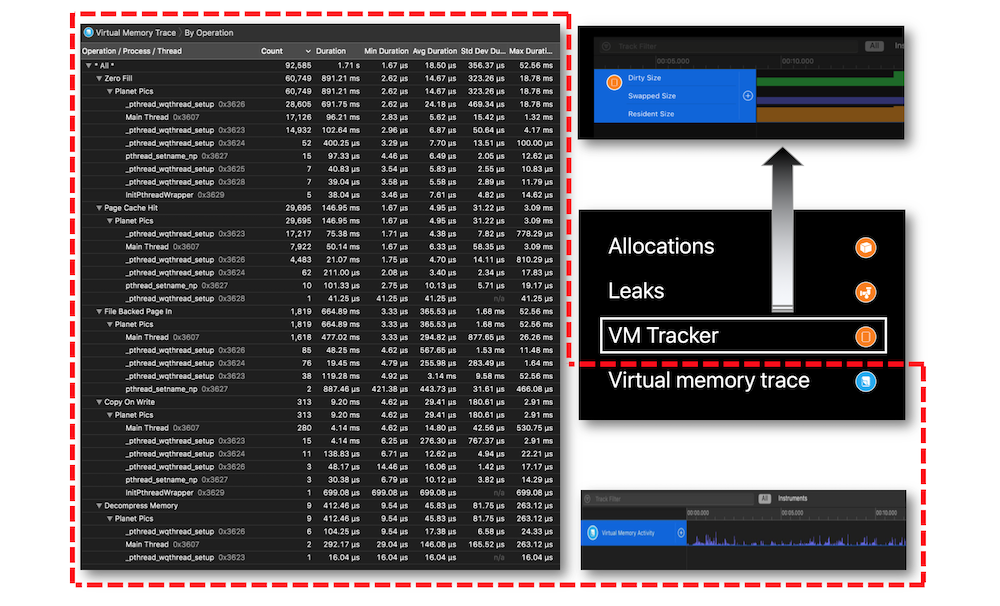Select the Virtual memory trace entry

[x=743, y=381]
